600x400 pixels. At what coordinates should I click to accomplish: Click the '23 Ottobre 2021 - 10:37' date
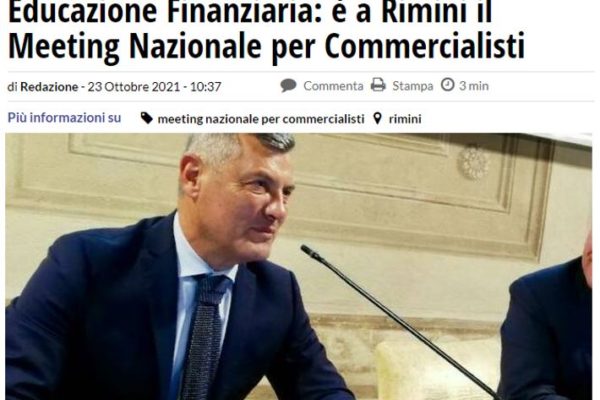[155, 87]
